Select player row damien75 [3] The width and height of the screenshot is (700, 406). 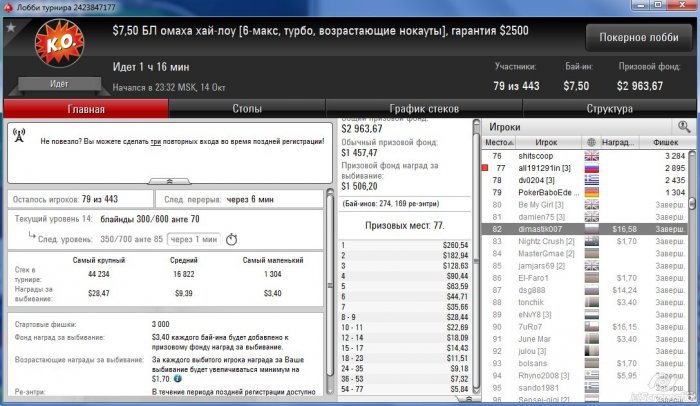[x=585, y=217]
